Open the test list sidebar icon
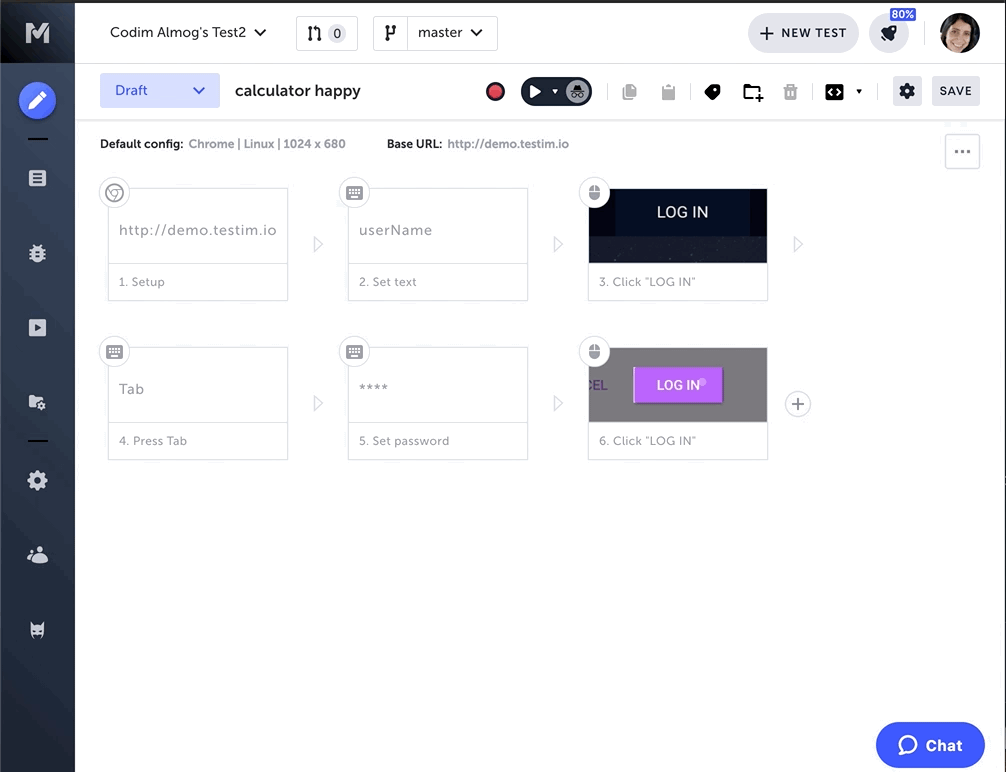This screenshot has height=772, width=1006. coord(37,178)
